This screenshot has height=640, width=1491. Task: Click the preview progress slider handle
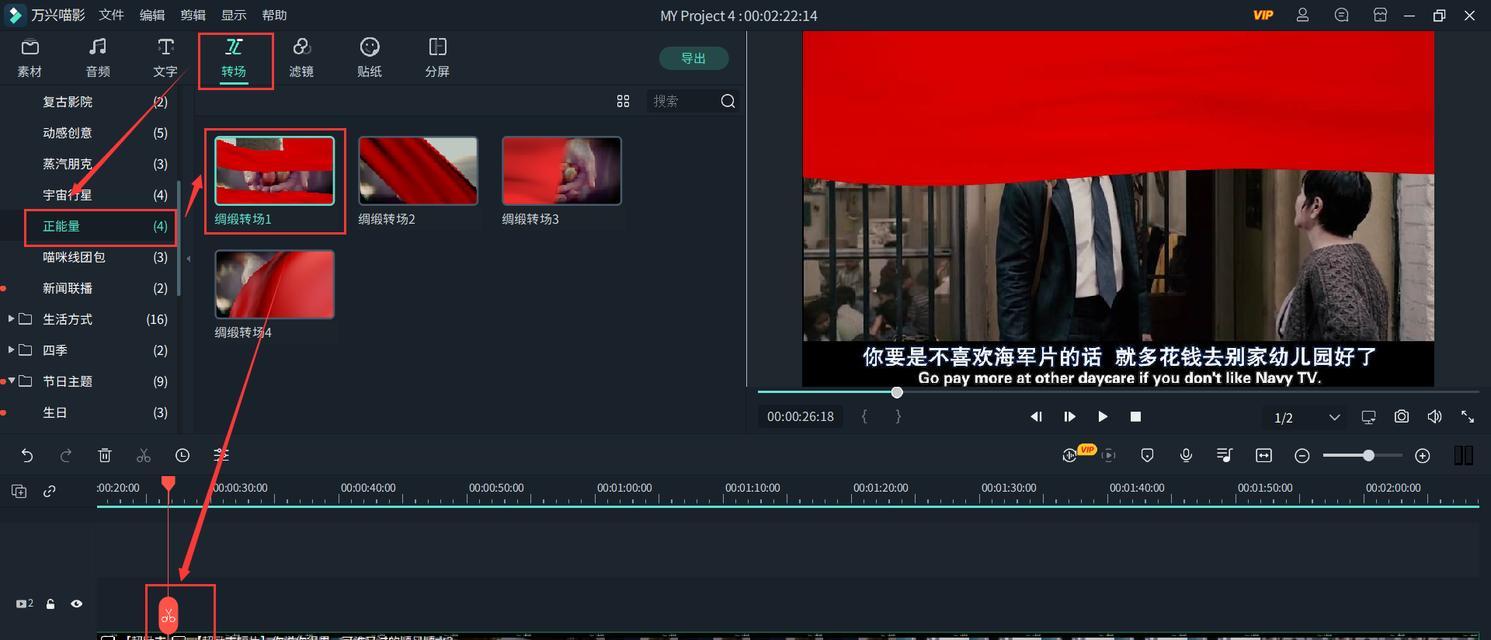pos(897,392)
